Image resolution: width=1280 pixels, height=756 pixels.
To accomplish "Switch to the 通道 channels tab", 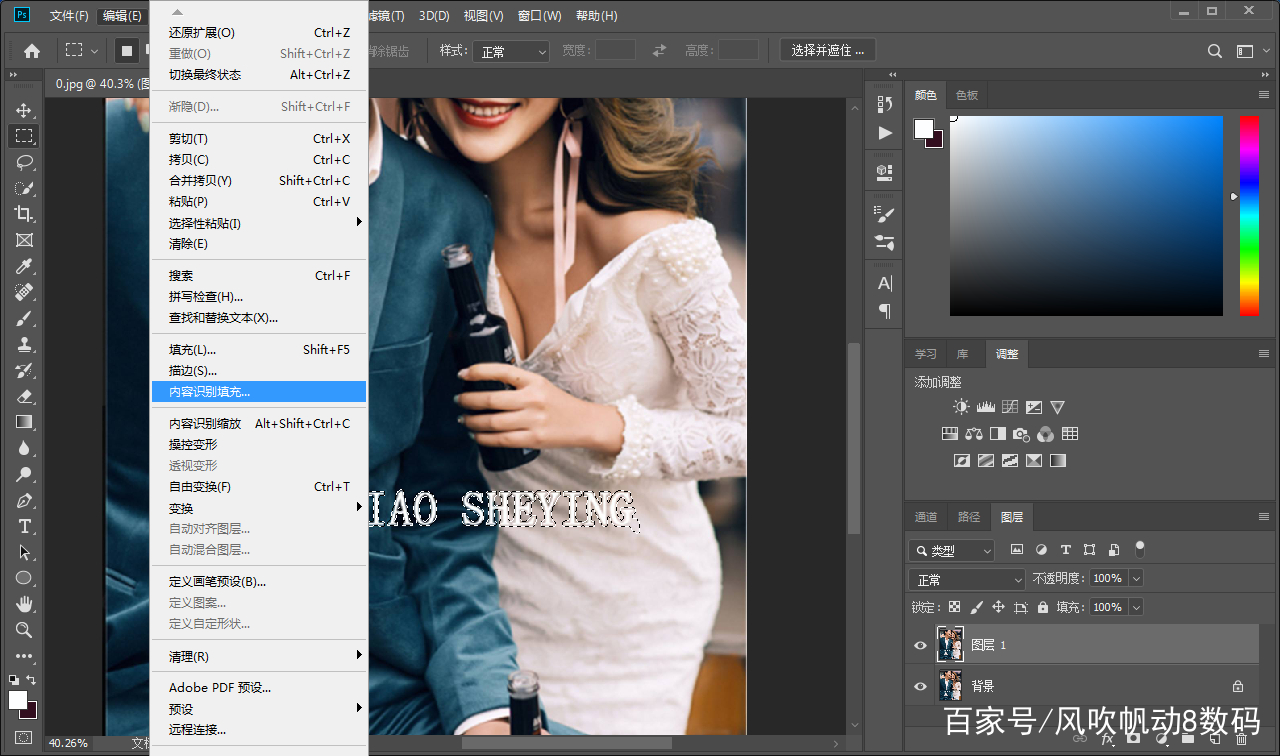I will click(x=926, y=517).
